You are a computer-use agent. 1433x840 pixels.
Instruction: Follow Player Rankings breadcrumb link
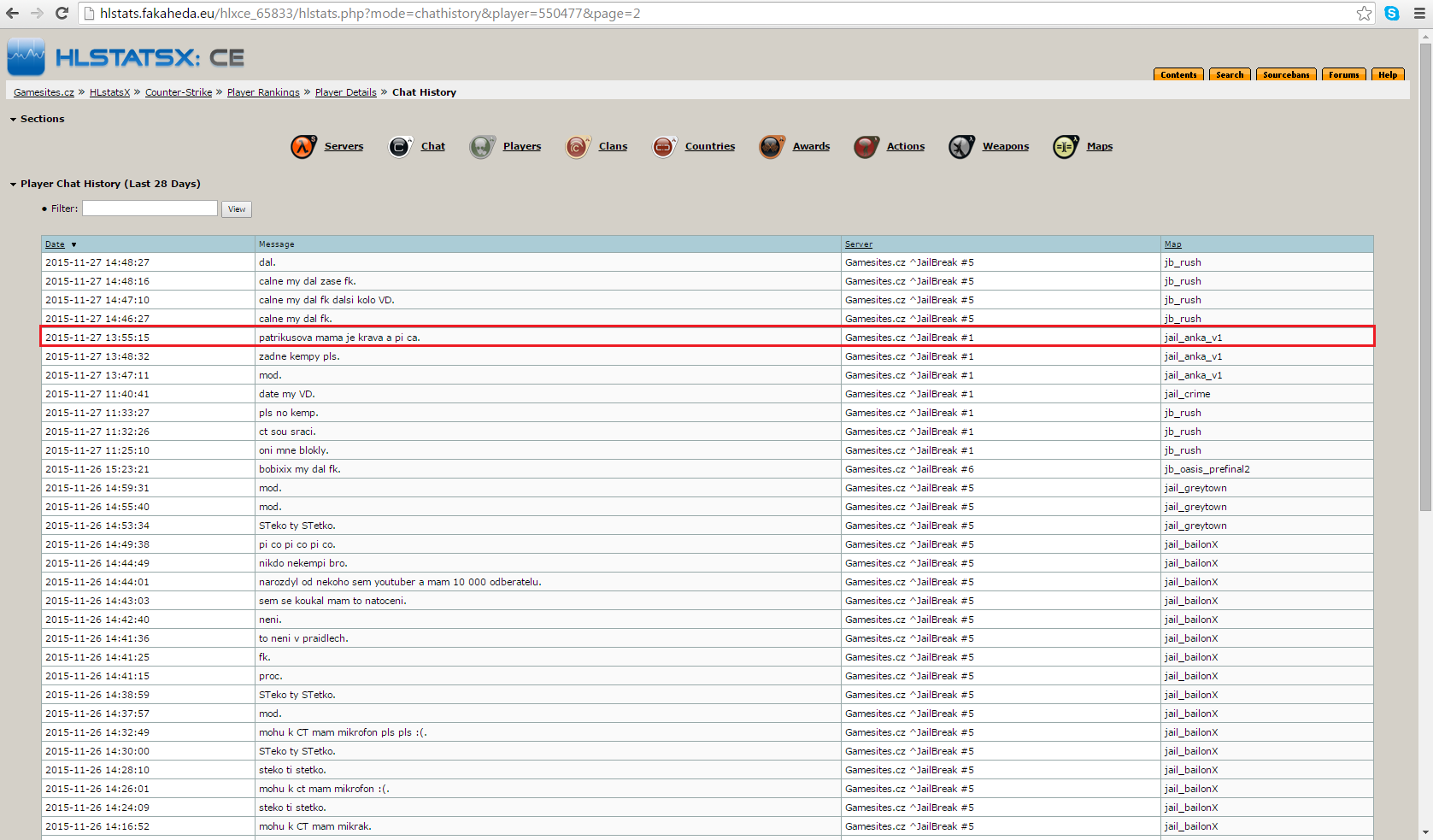(263, 92)
